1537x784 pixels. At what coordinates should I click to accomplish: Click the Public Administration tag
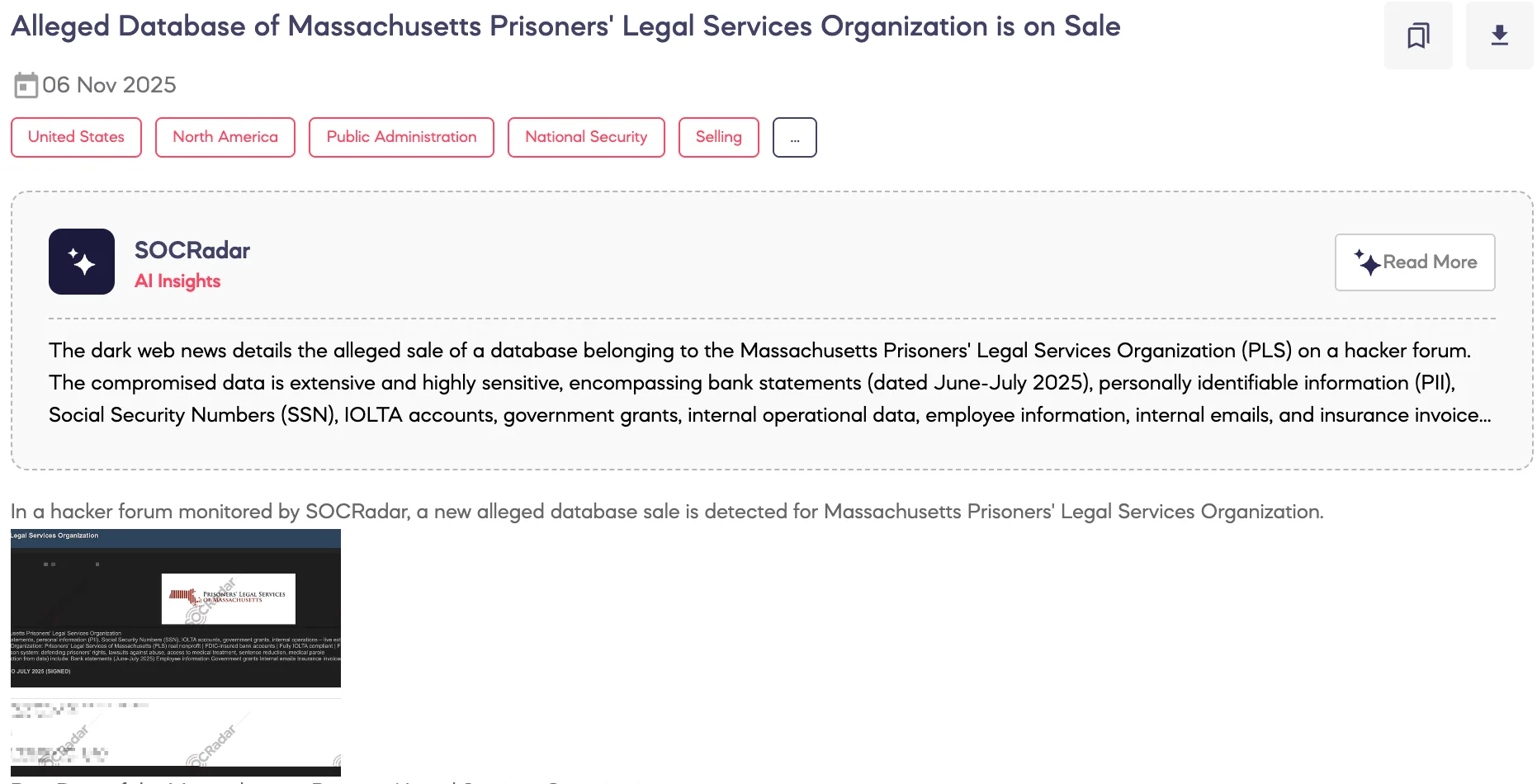(401, 137)
